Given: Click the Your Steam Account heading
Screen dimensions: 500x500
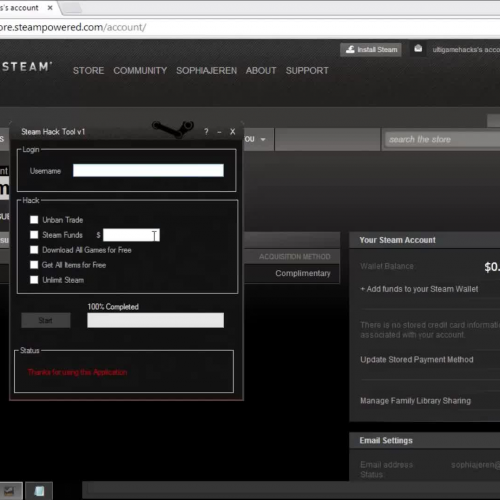Looking at the screenshot, I should pyautogui.click(x=397, y=240).
